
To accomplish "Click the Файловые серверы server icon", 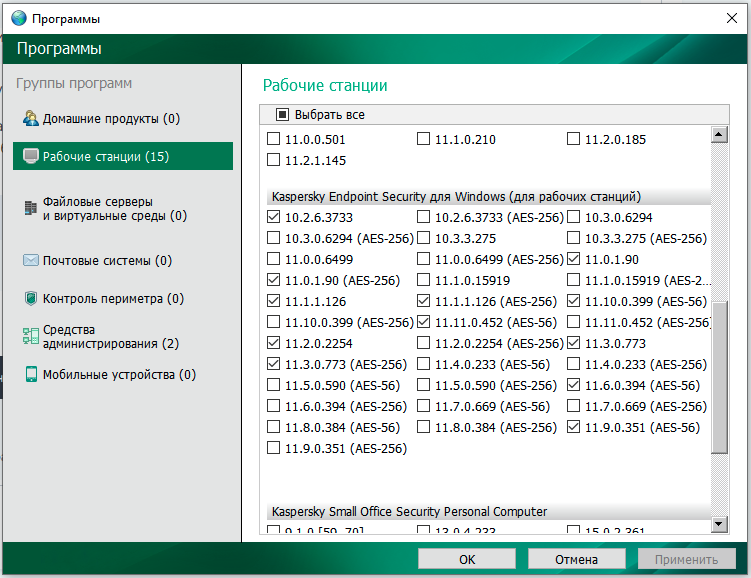I will tap(31, 208).
